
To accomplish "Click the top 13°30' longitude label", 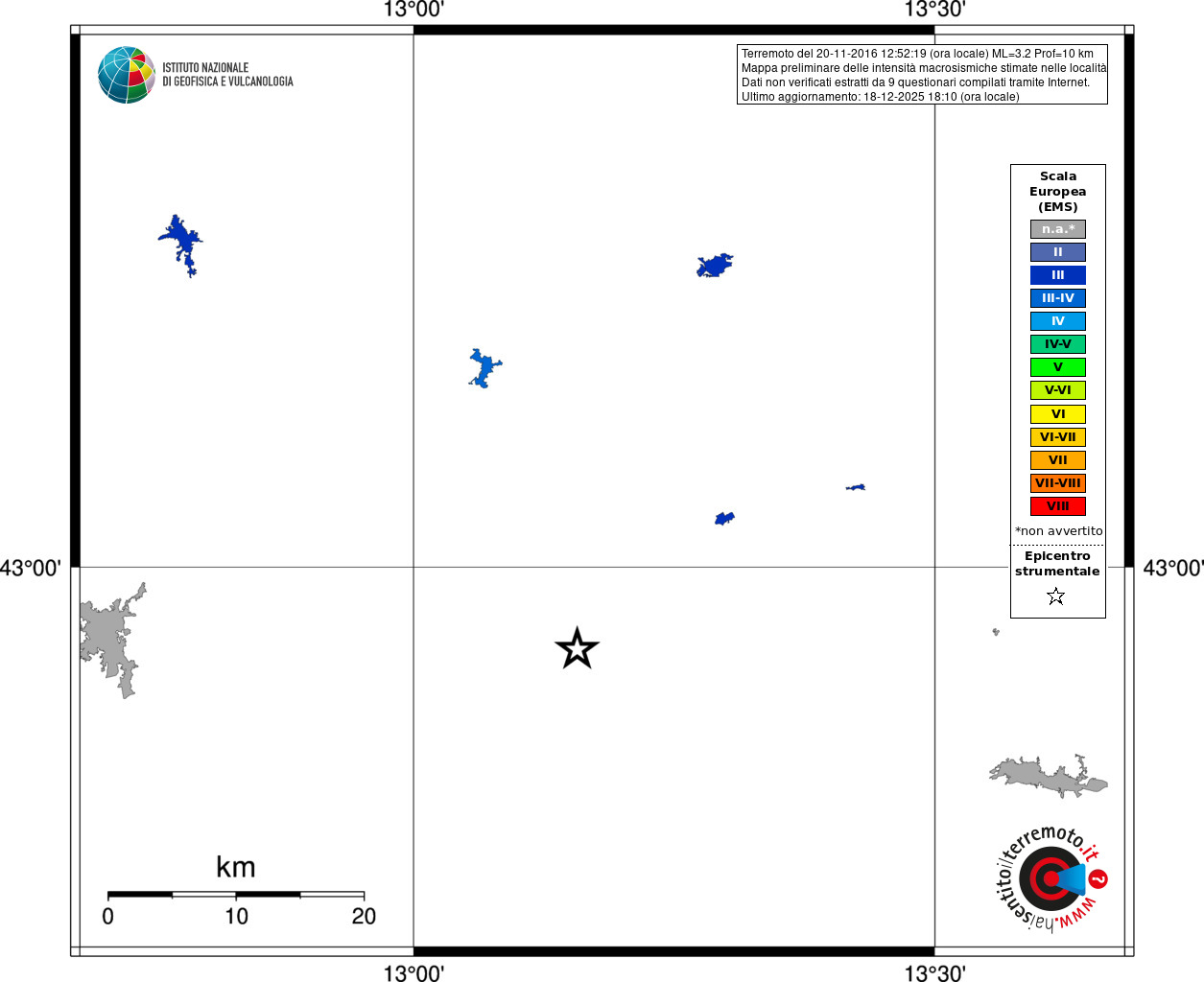I will point(934,10).
